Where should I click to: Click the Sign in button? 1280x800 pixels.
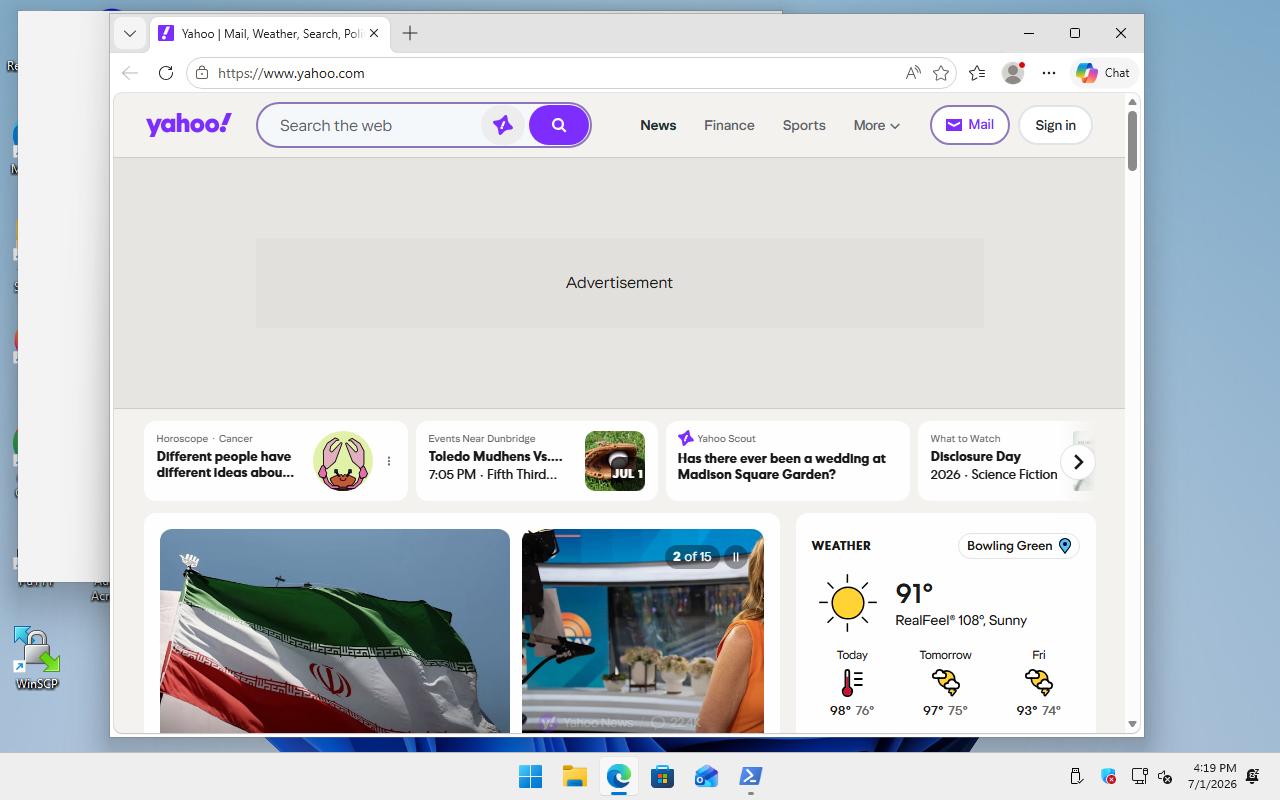pos(1055,125)
